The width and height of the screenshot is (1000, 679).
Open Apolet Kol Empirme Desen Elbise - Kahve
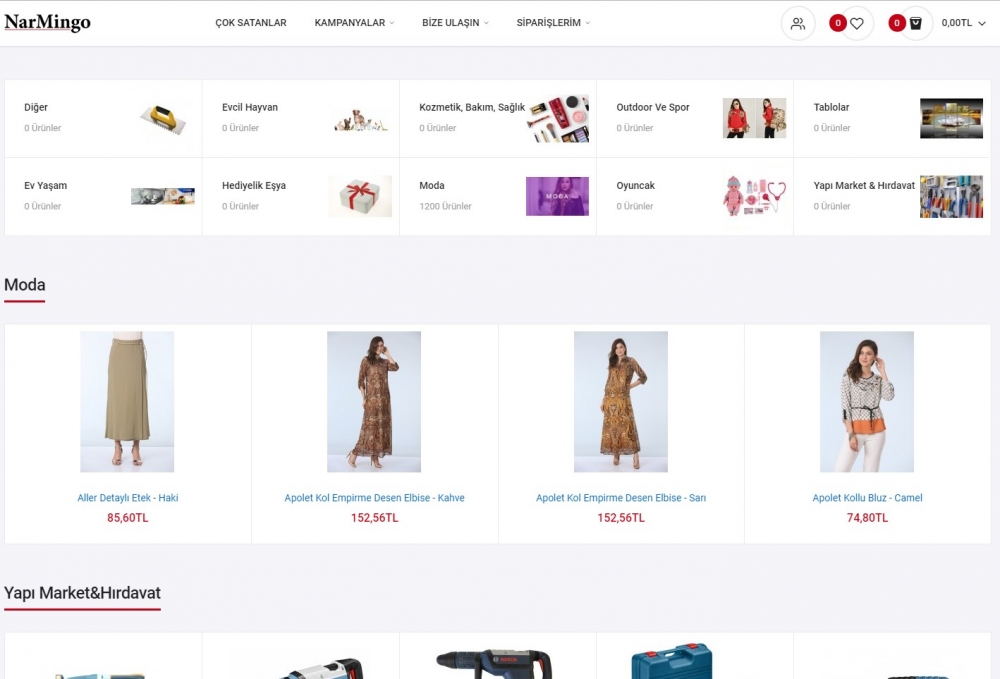[374, 498]
